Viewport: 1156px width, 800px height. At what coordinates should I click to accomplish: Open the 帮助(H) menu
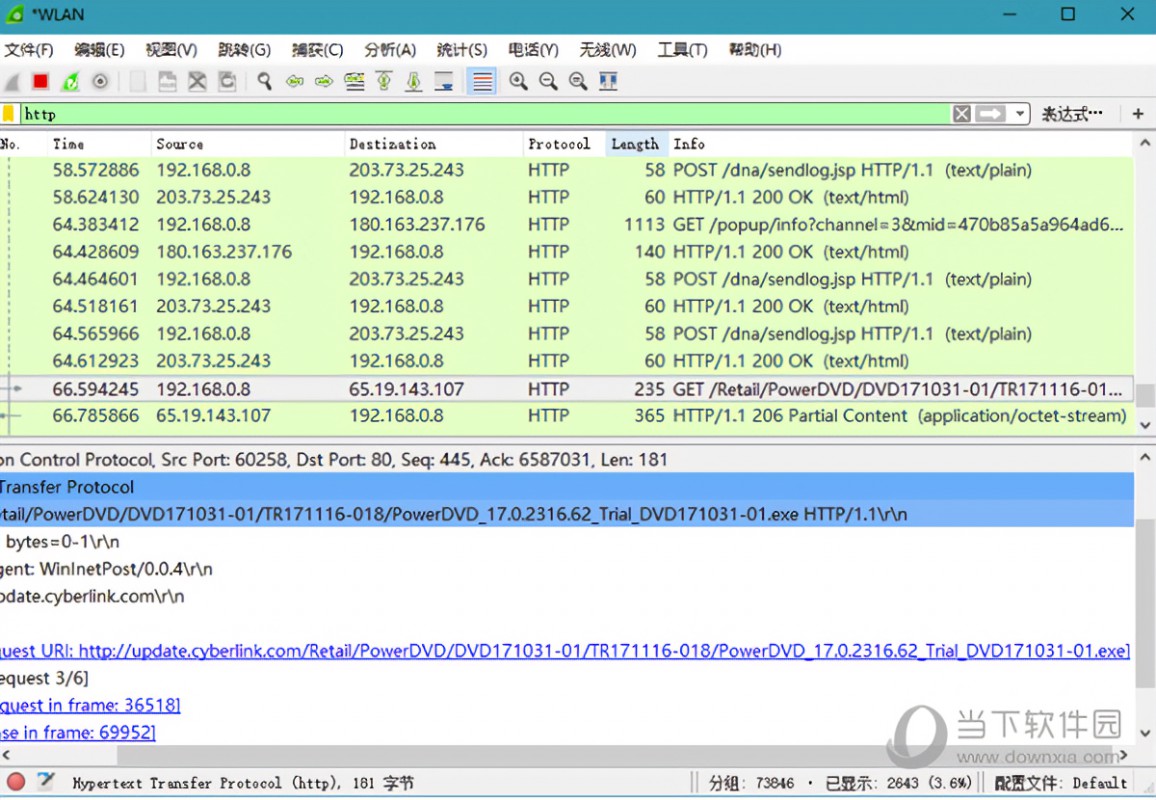coord(755,50)
